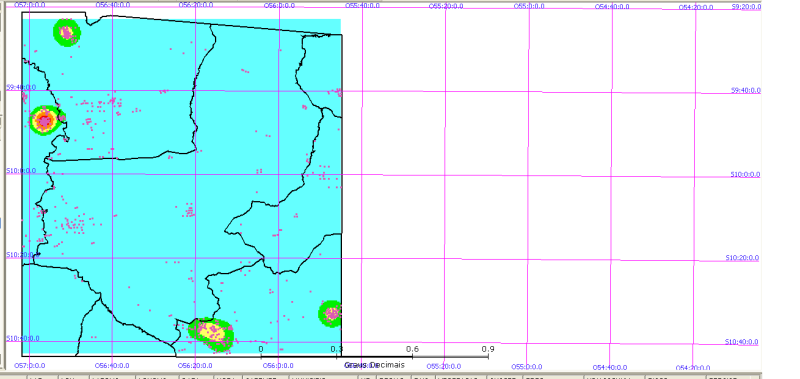Click the dark blue marker near left S10:20 label
Image resolution: width=800 pixels, height=379 pixels.
pyautogui.click(x=38, y=254)
